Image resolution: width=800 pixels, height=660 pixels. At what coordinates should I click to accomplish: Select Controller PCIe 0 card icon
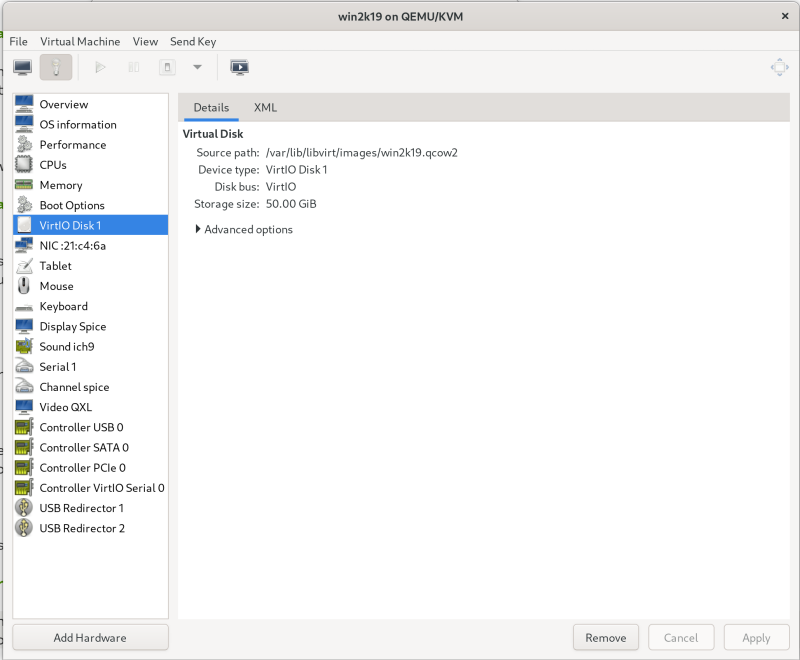(x=24, y=467)
